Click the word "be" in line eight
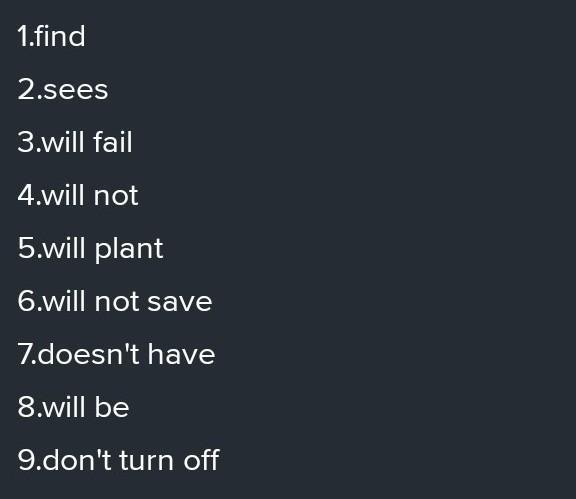Screen dimensions: 576x499 pos(112,407)
